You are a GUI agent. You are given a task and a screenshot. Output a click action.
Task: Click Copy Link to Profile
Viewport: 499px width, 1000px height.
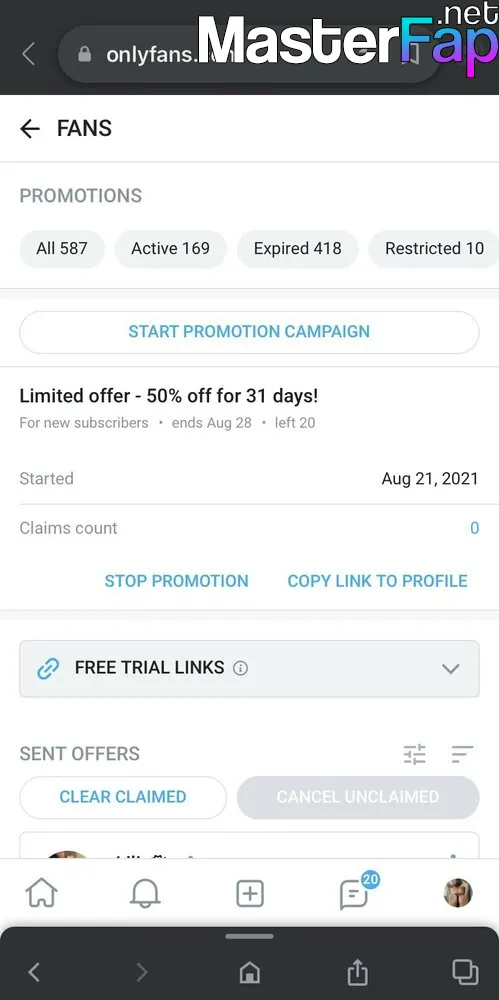[x=378, y=581]
